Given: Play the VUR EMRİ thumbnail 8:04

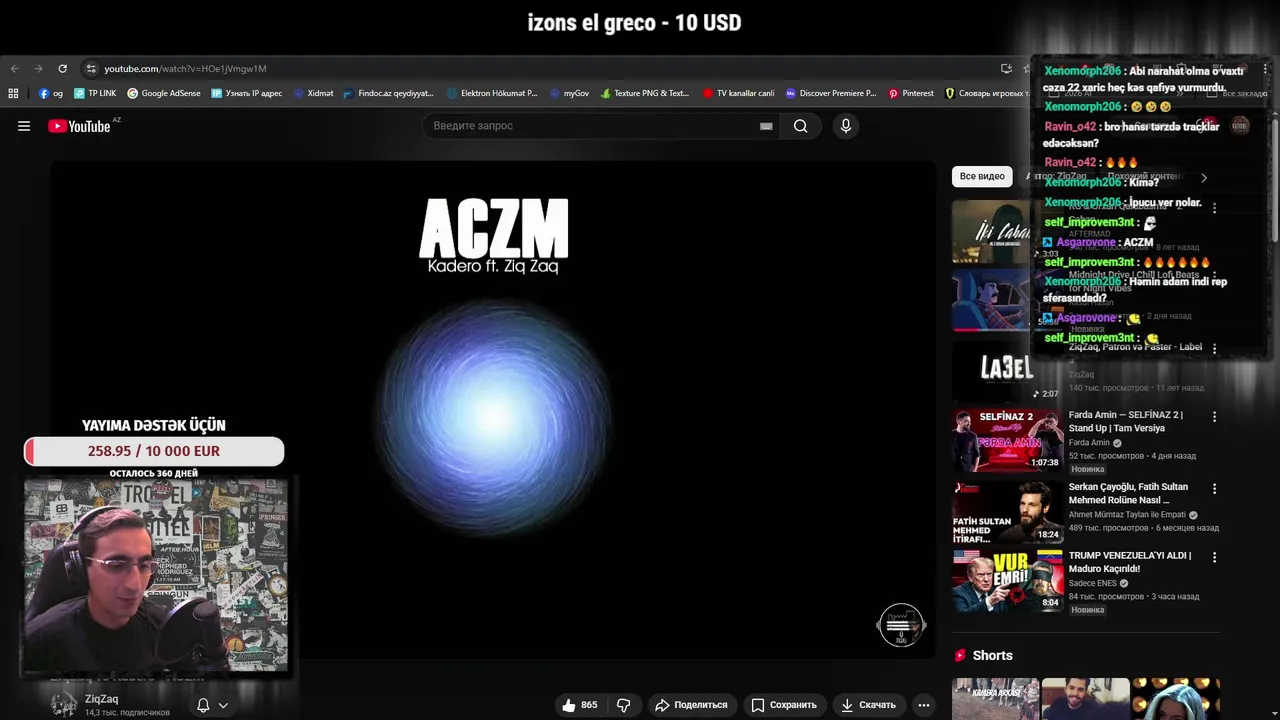Looking at the screenshot, I should (1007, 580).
